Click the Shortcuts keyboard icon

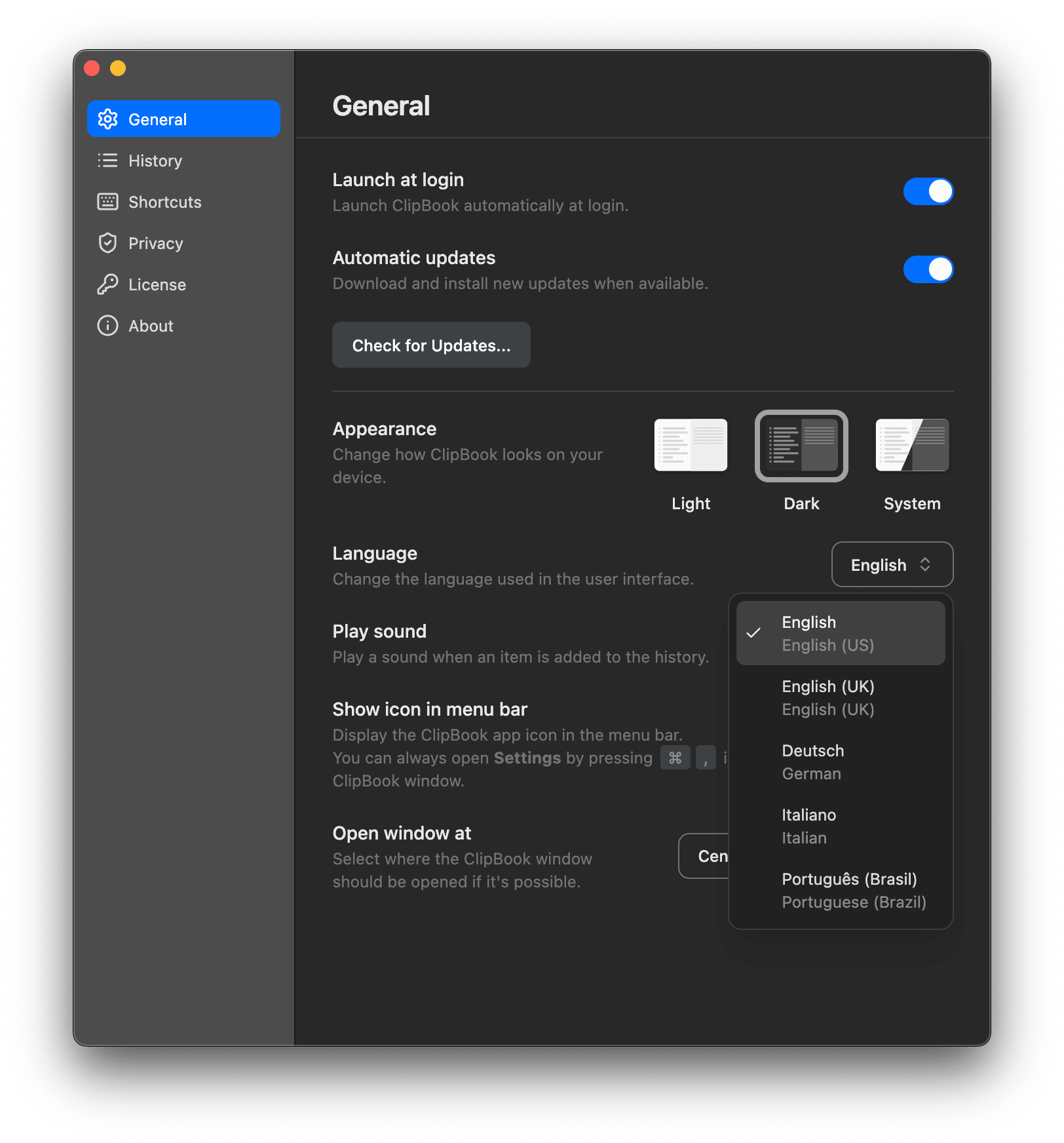(x=107, y=202)
